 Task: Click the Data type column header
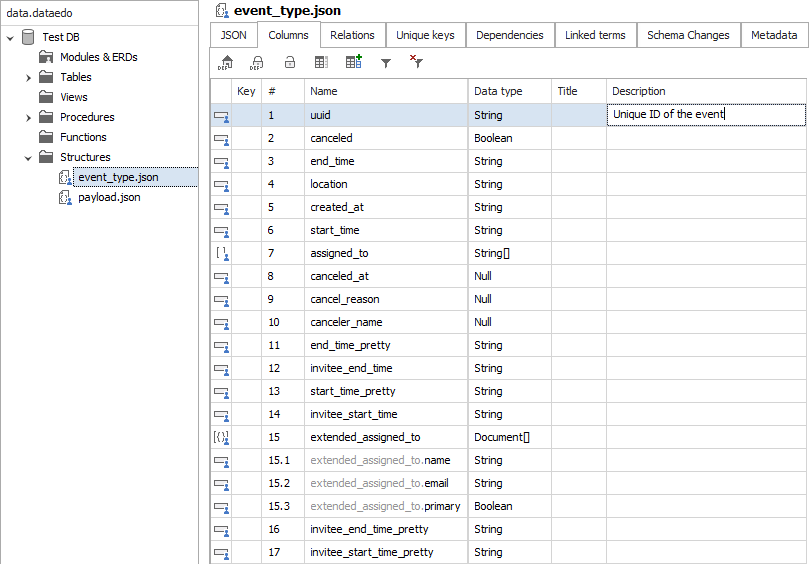(x=498, y=91)
